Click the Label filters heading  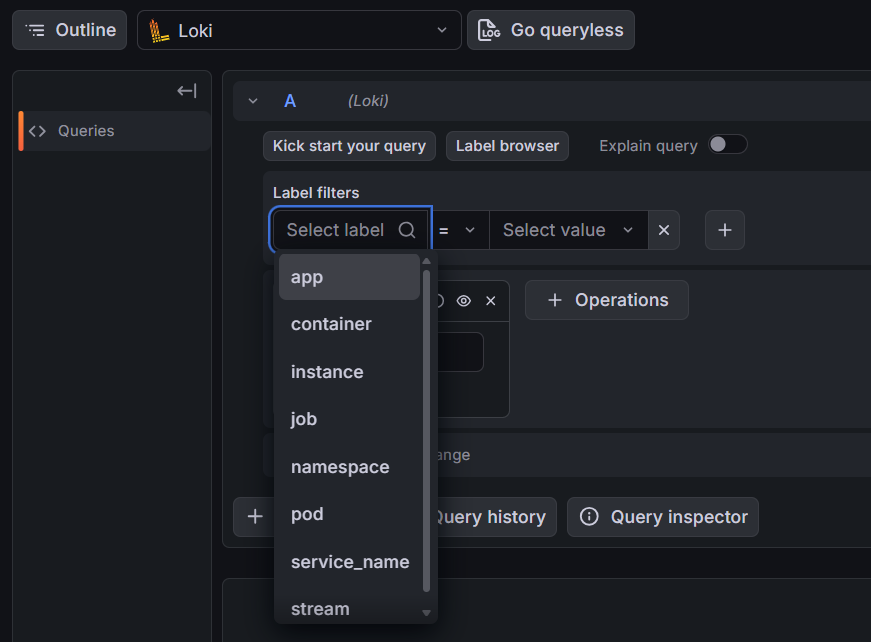point(316,193)
